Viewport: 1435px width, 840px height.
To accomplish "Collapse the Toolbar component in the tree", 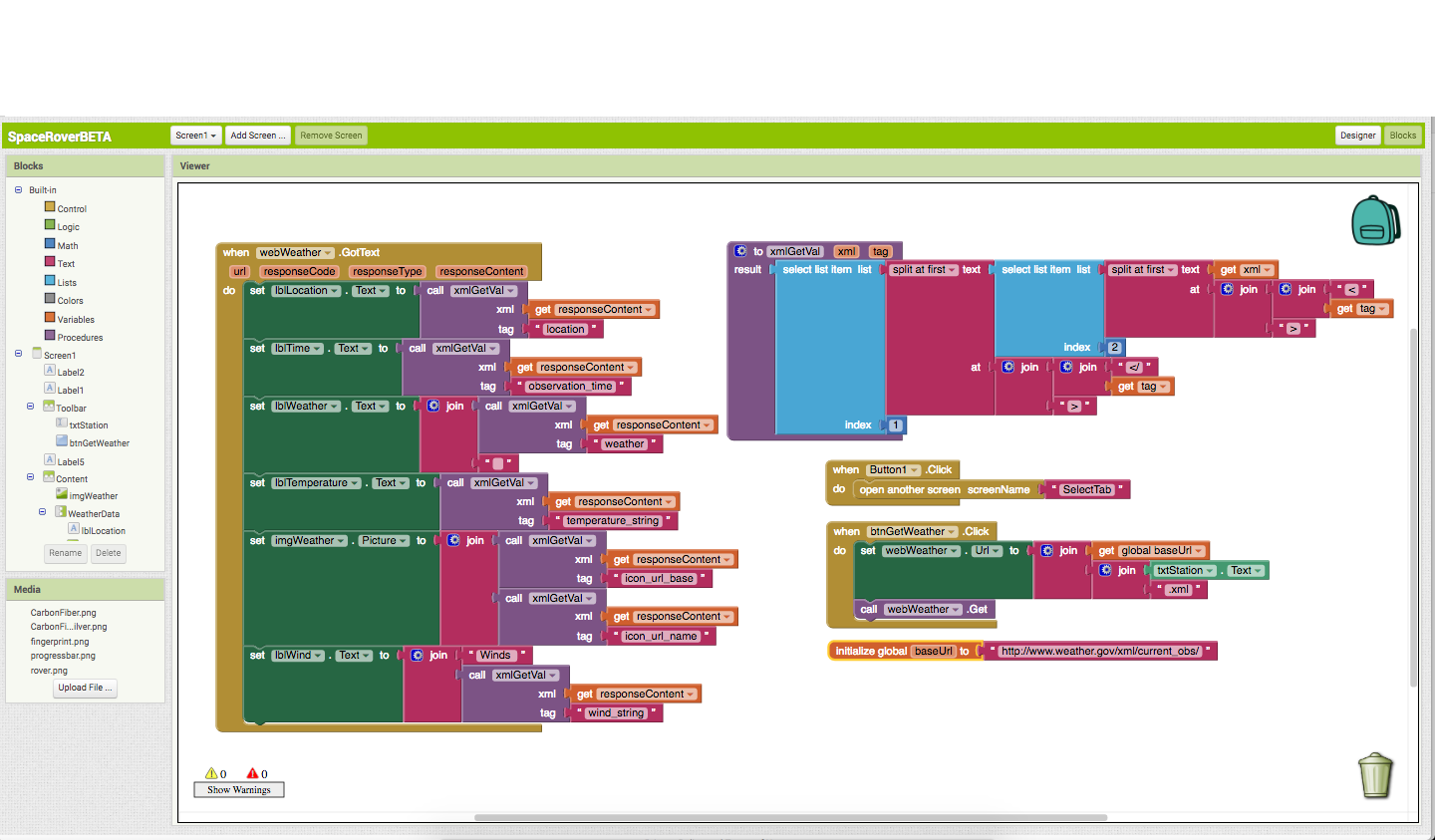I will [x=30, y=407].
